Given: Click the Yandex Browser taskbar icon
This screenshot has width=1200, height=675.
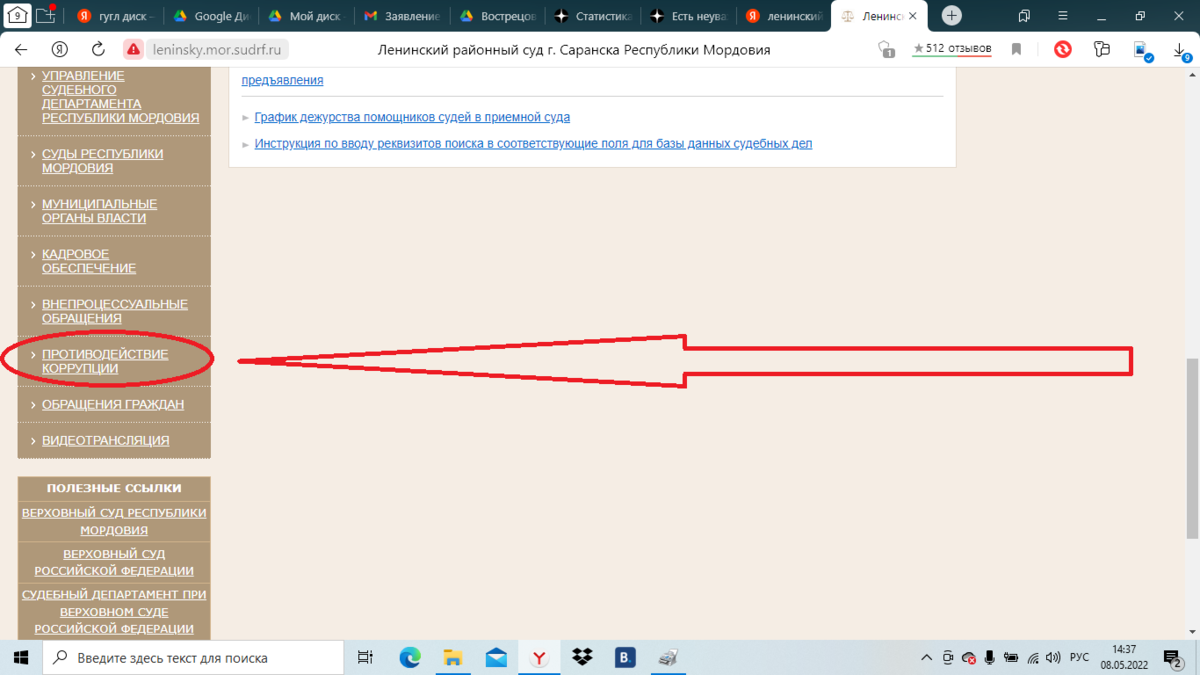Looking at the screenshot, I should 539,657.
